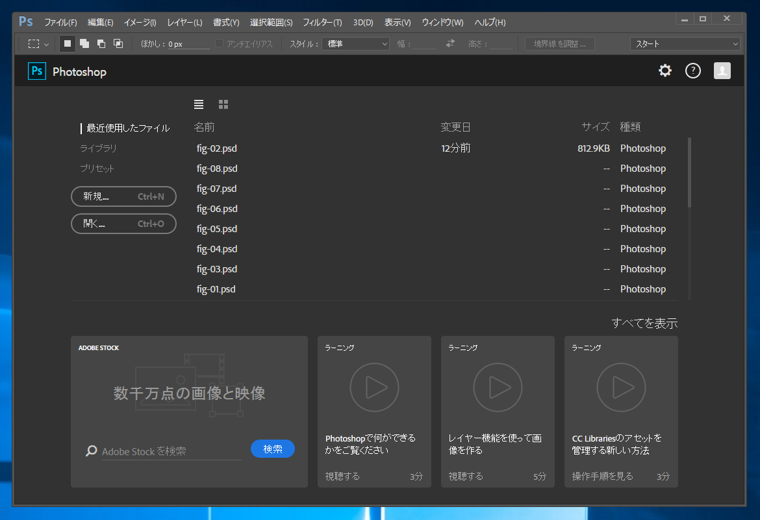The height and width of the screenshot is (520, 760).
Task: Open the 書式(Y) menu
Action: click(x=226, y=22)
